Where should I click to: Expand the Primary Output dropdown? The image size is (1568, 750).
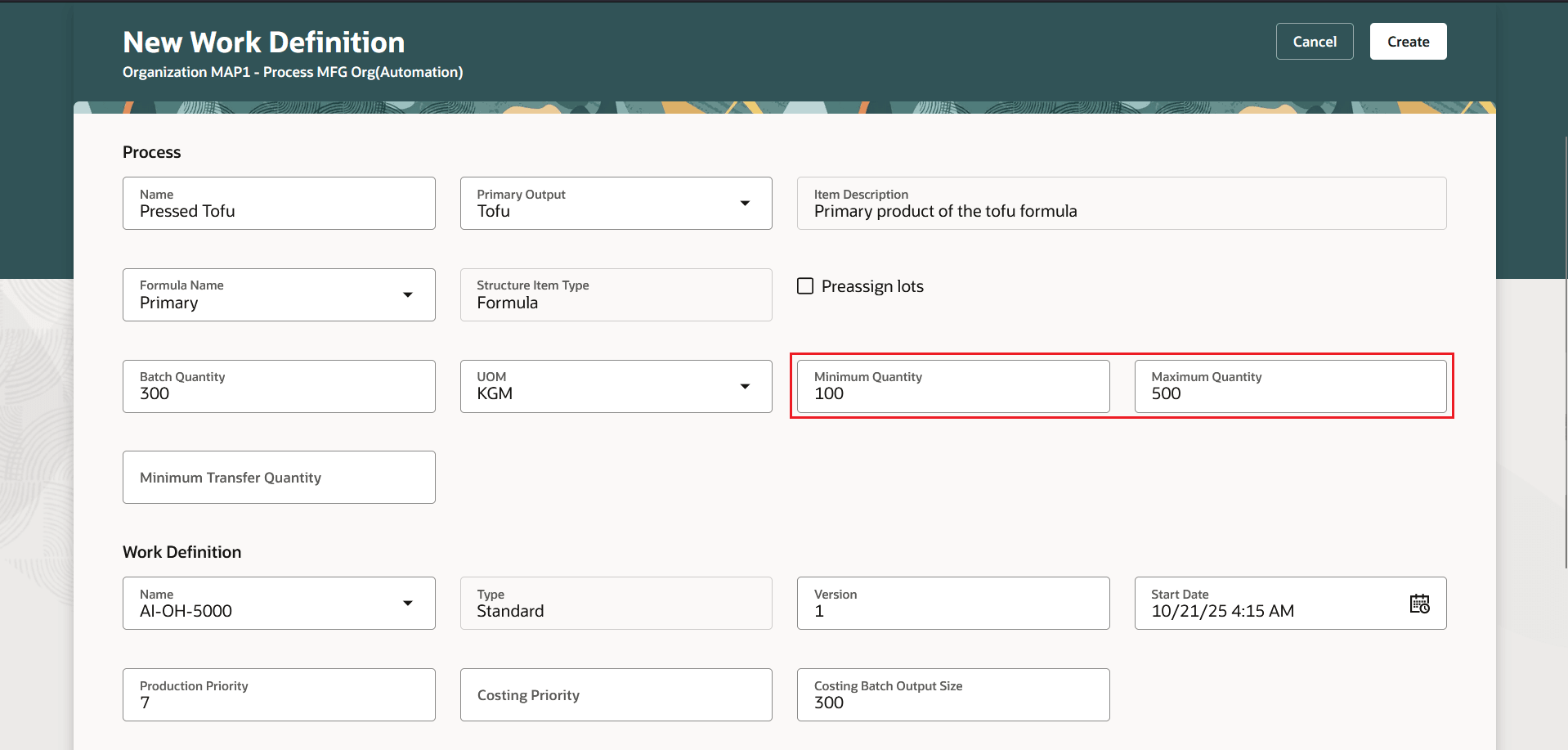coord(745,204)
